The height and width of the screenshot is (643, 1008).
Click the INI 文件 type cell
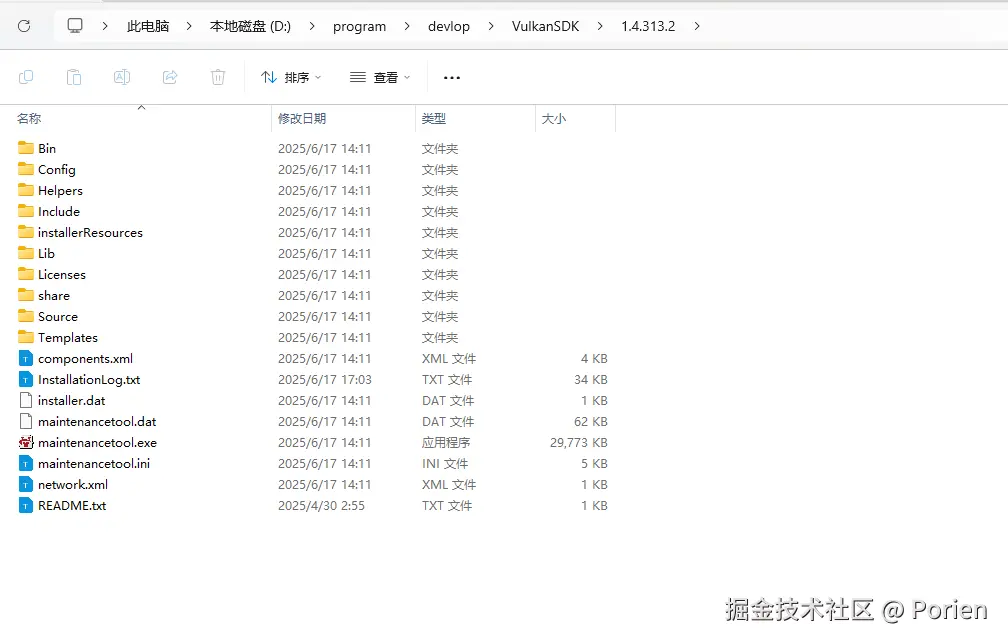pyautogui.click(x=445, y=464)
